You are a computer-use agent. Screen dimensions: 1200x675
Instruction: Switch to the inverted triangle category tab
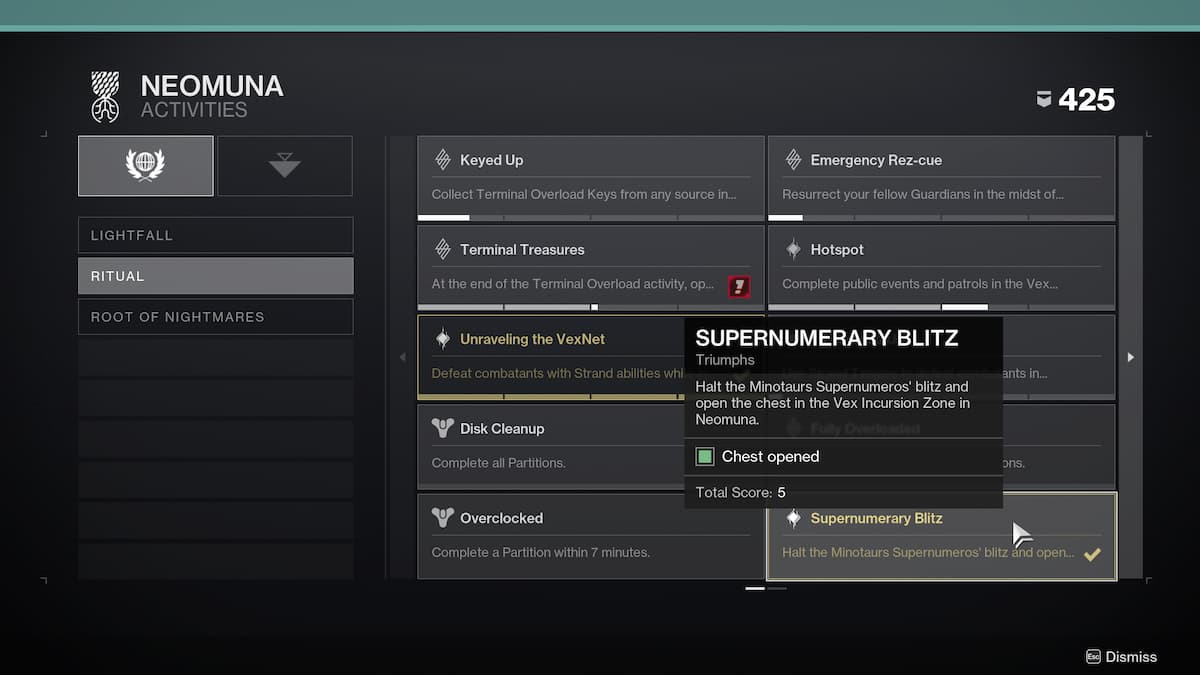(285, 165)
